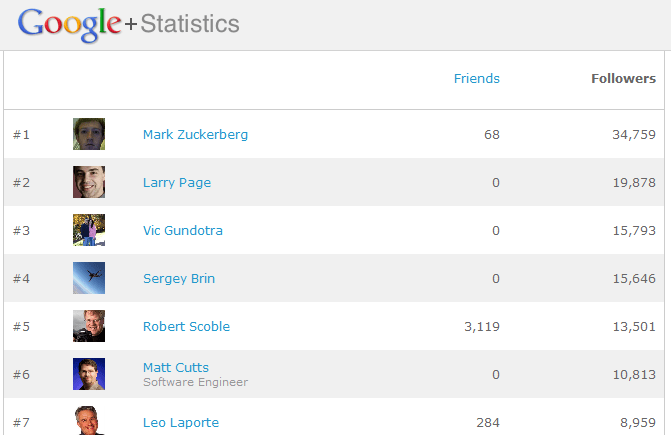Click Vic Gundotra's avatar thumbnail

pyautogui.click(x=89, y=230)
